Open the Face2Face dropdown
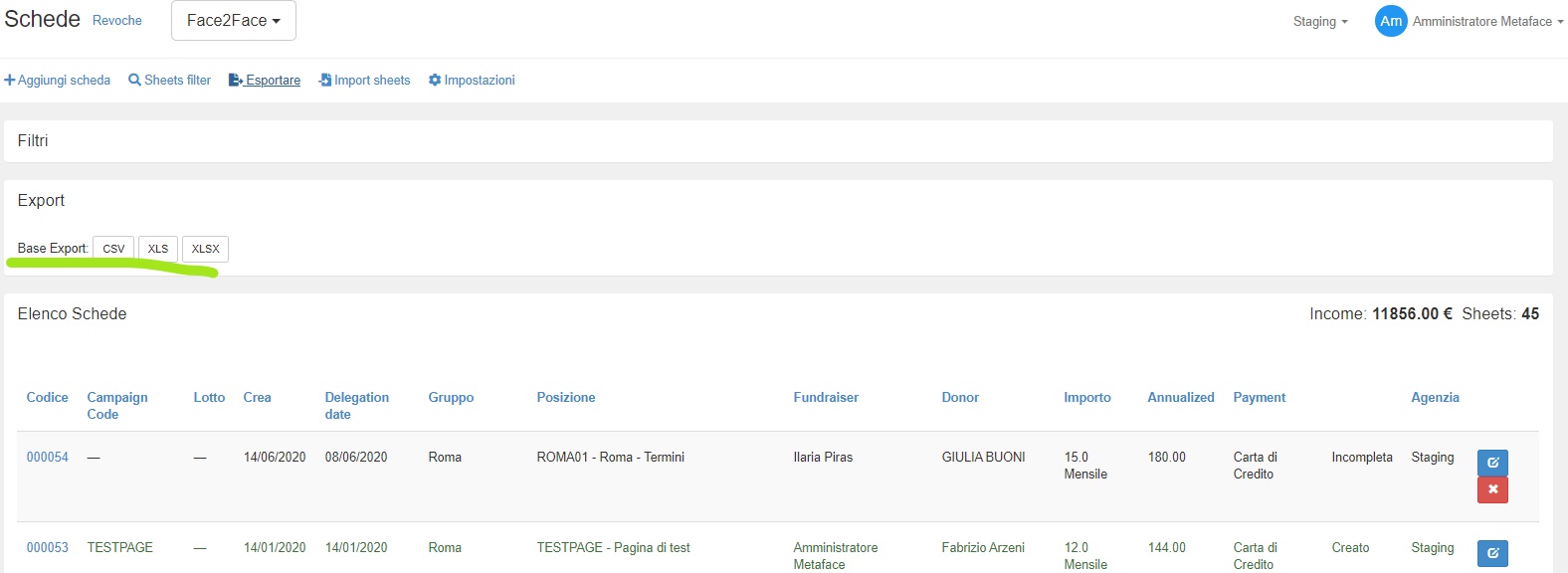Image resolution: width=1568 pixels, height=573 pixels. (233, 21)
